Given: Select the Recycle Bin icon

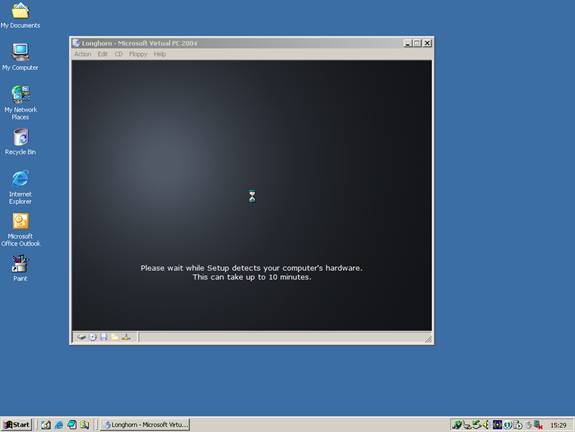Looking at the screenshot, I should 20,142.
